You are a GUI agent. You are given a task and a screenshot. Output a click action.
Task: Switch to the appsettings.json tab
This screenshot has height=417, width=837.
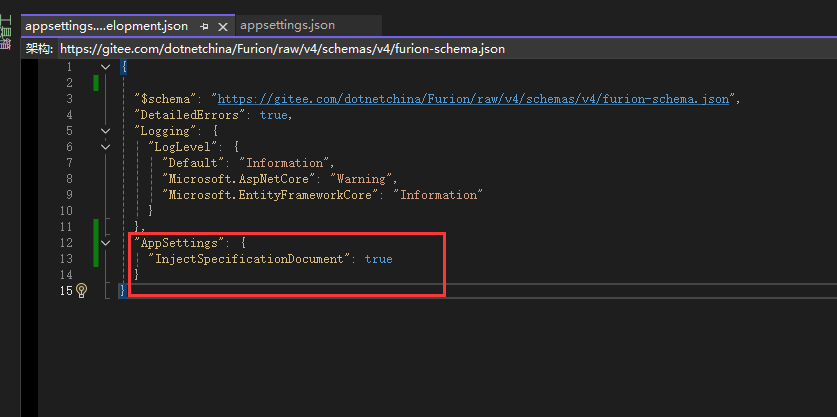click(287, 25)
